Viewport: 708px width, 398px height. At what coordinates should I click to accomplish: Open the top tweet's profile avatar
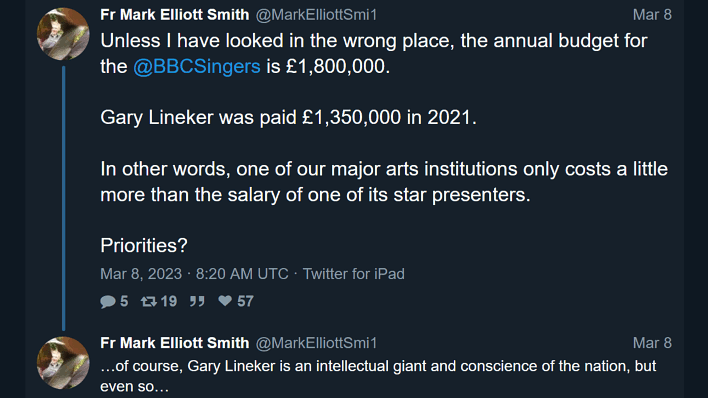click(x=63, y=34)
